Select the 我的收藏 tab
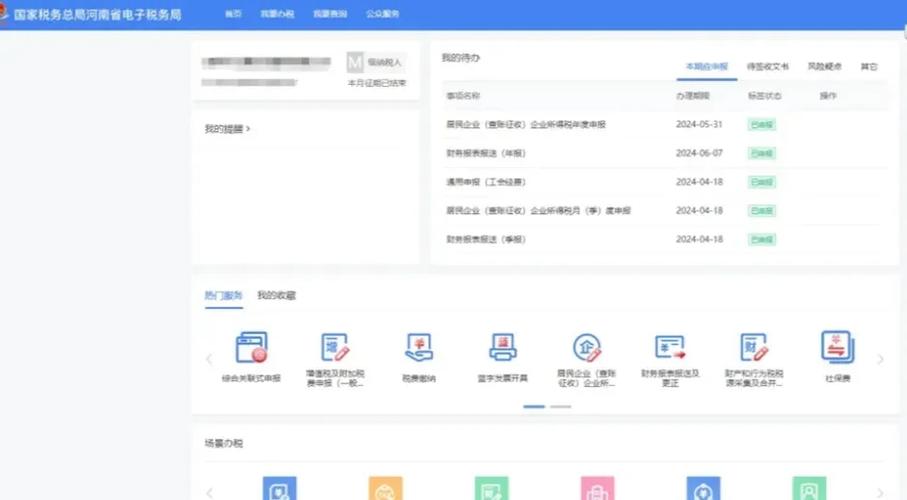This screenshot has height=500, width=907. (x=276, y=296)
